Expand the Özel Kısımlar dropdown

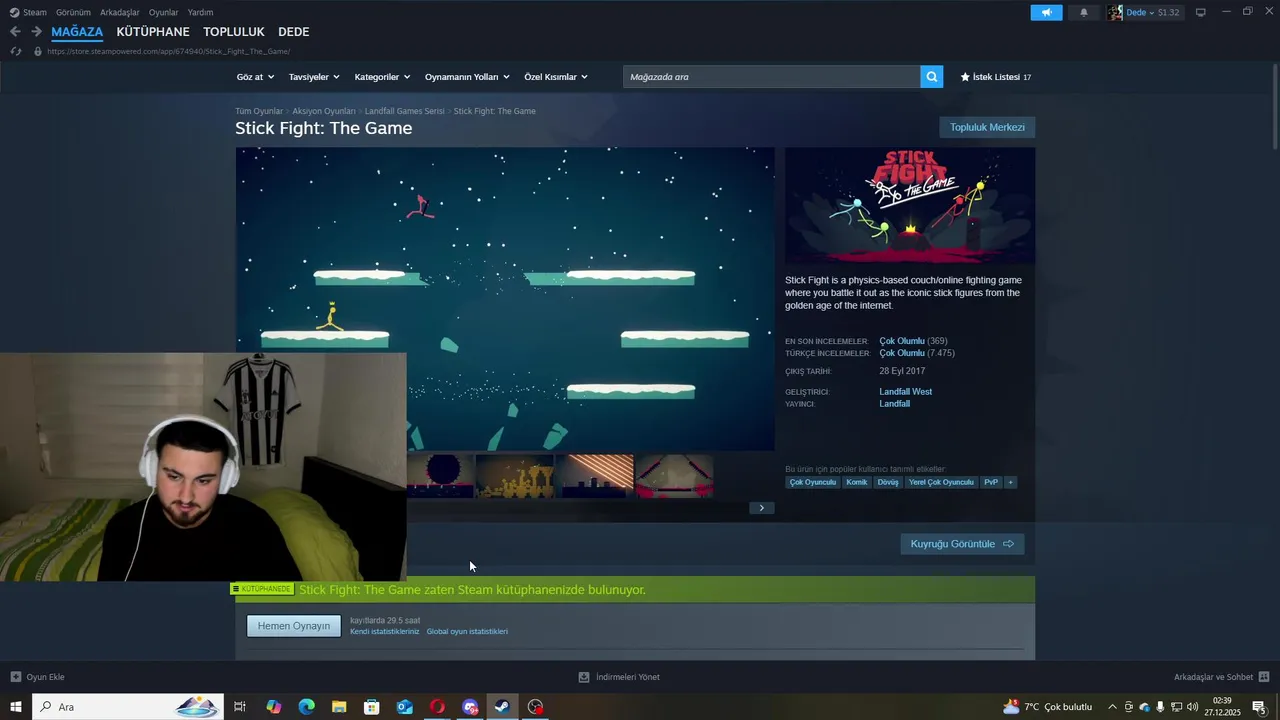[x=556, y=77]
